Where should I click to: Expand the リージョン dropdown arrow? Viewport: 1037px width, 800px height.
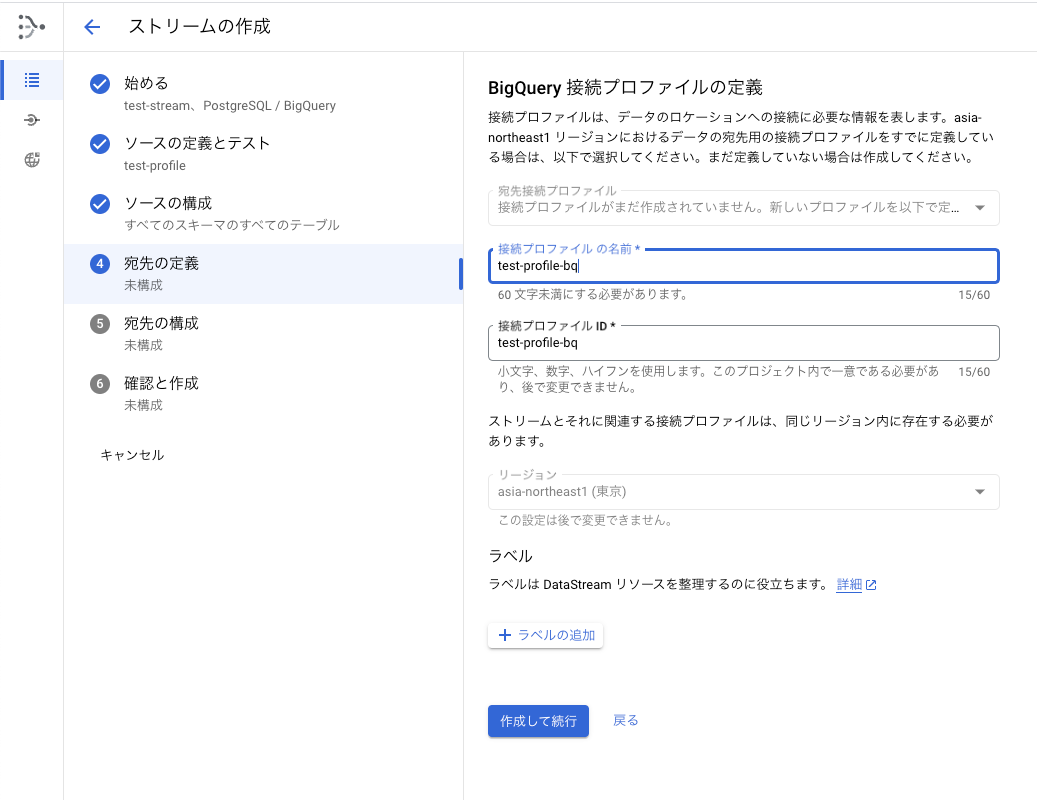click(x=980, y=492)
